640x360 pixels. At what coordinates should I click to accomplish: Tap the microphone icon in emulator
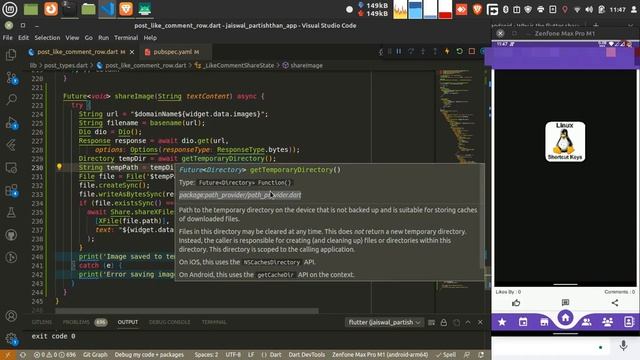(623, 345)
